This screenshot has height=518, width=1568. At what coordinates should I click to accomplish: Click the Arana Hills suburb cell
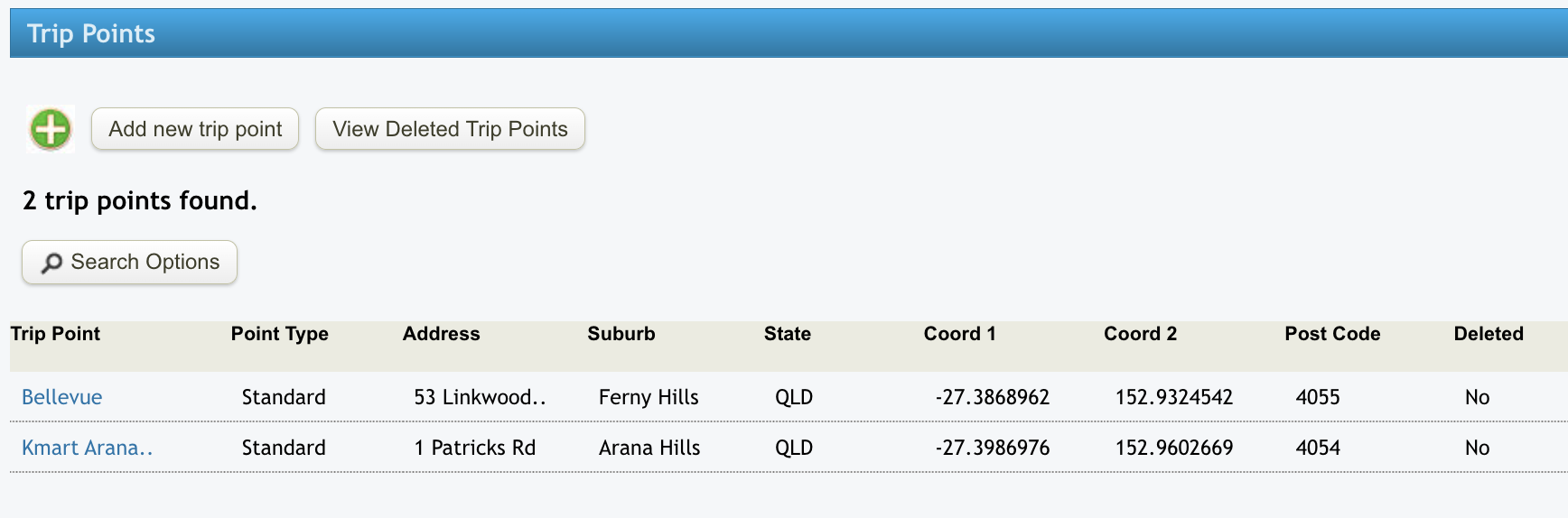(x=649, y=448)
